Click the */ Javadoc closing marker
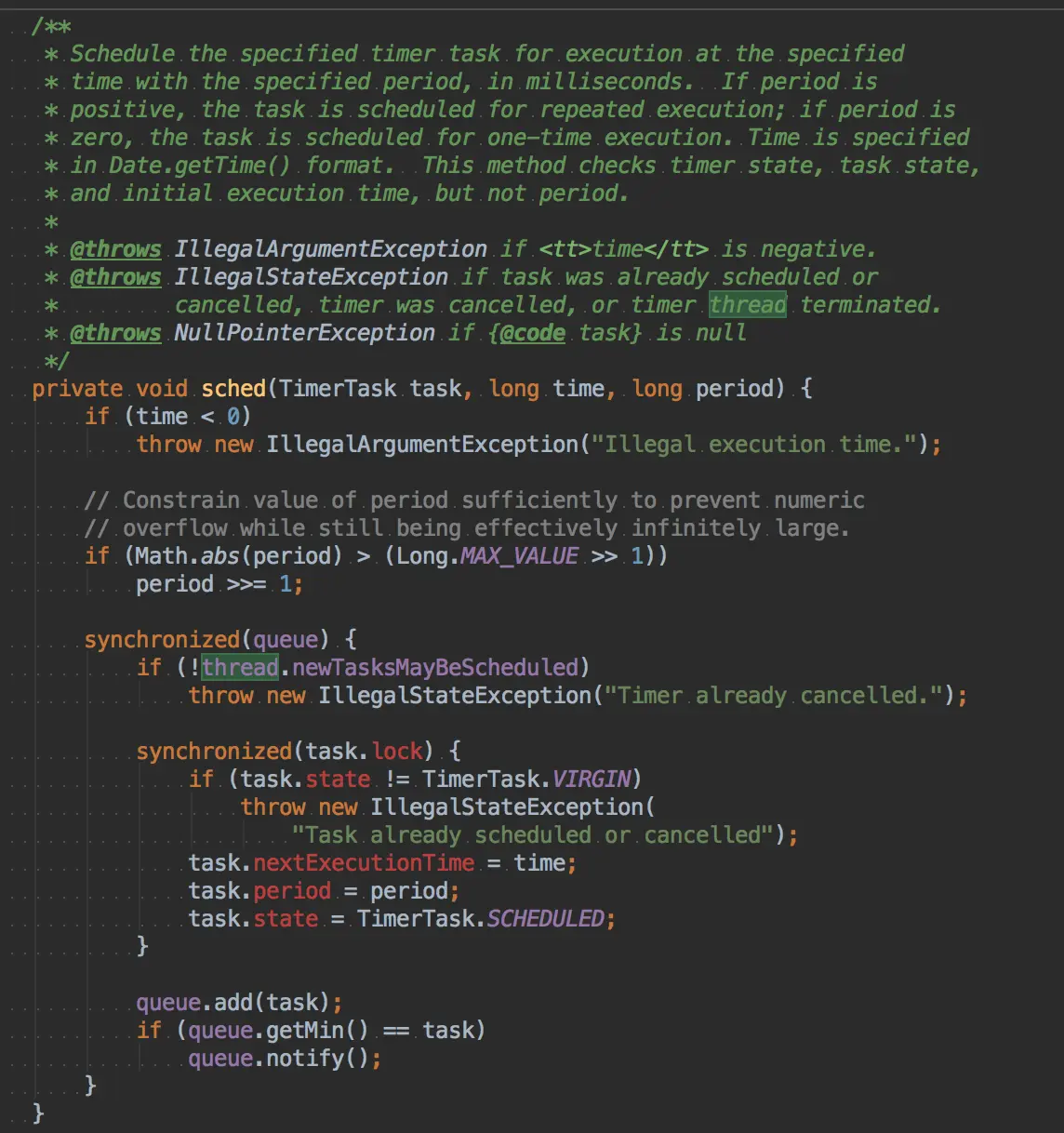 58,360
